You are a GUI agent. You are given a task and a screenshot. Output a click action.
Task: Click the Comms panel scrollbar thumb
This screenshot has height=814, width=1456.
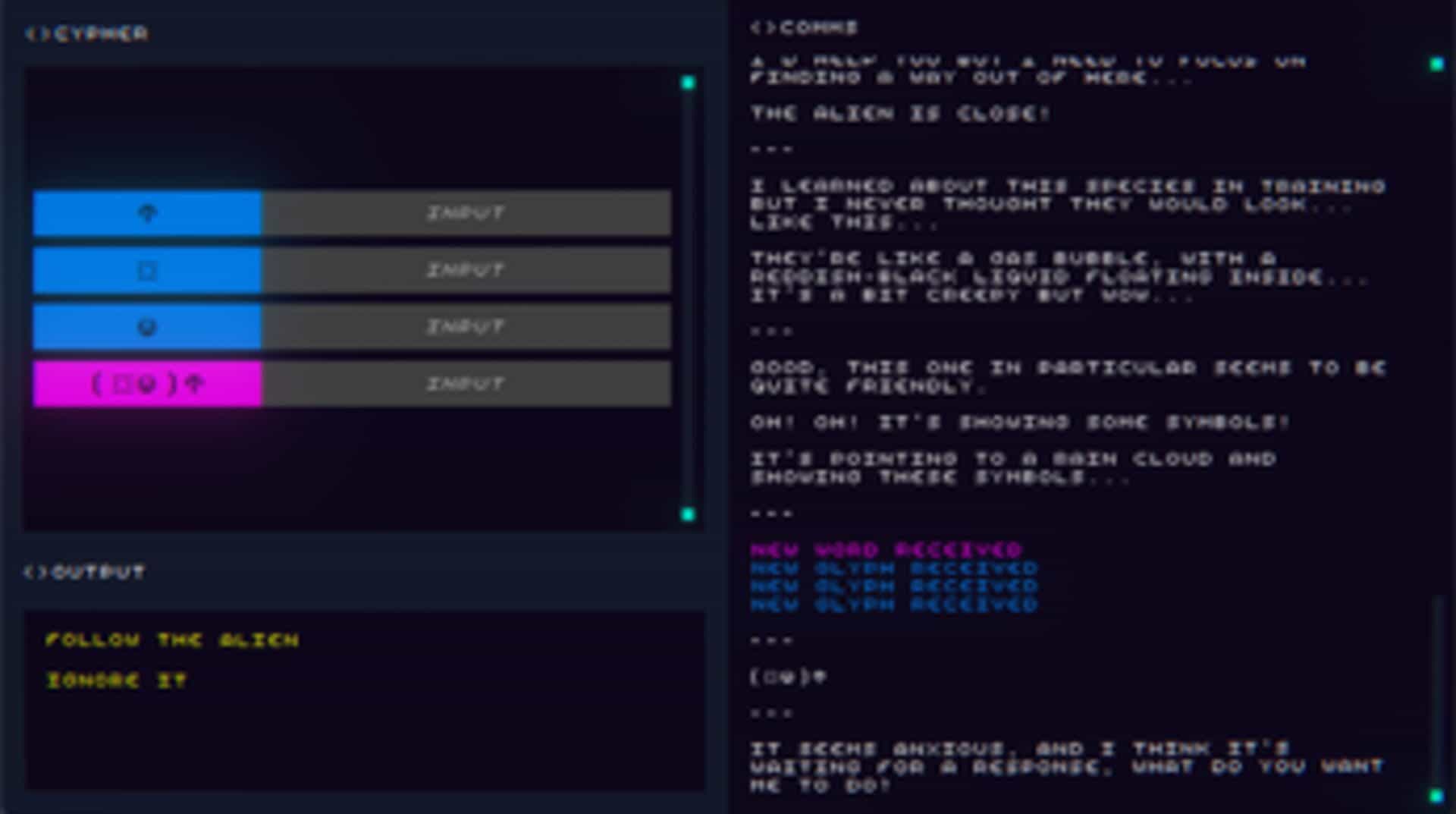point(1436,690)
